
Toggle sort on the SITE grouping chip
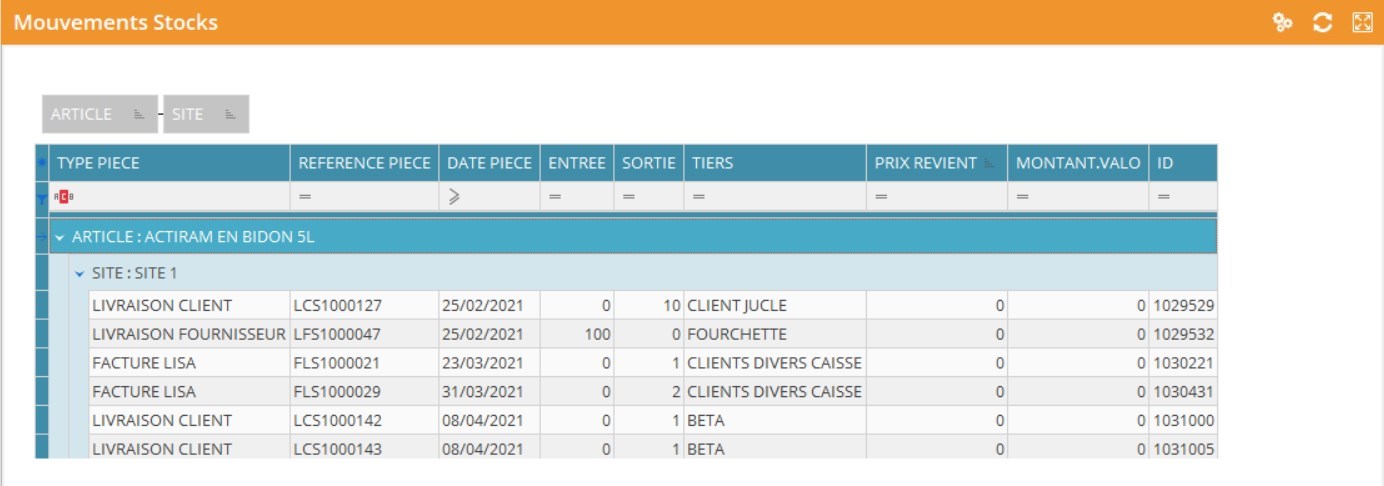pos(230,115)
